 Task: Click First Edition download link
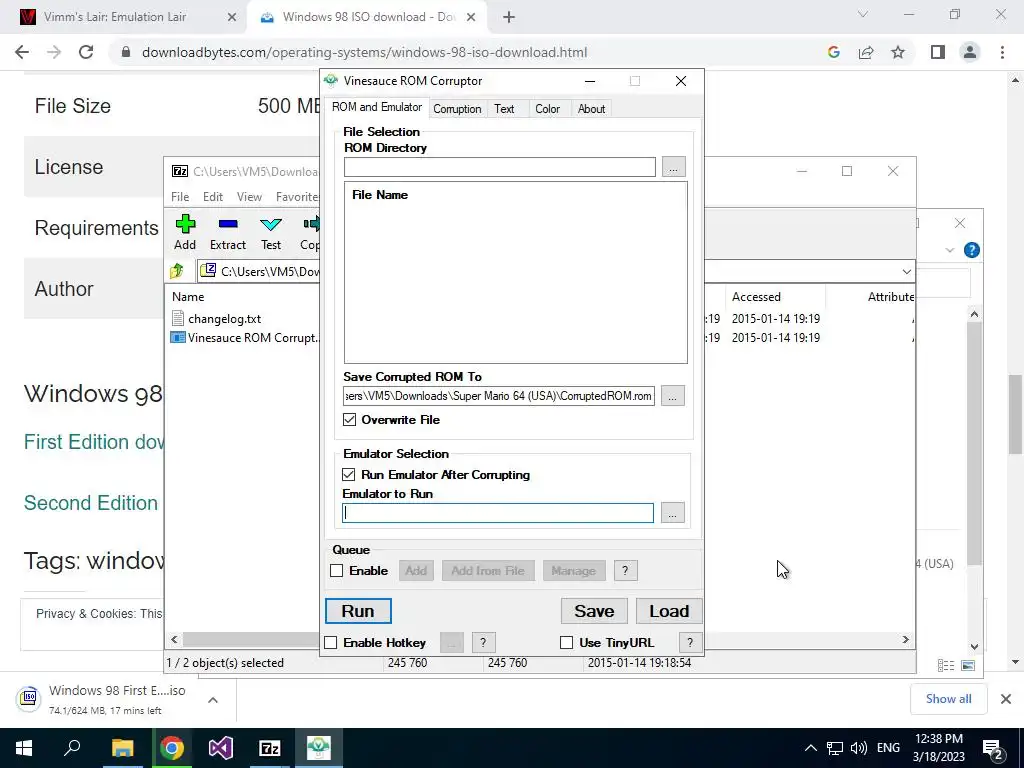click(94, 442)
